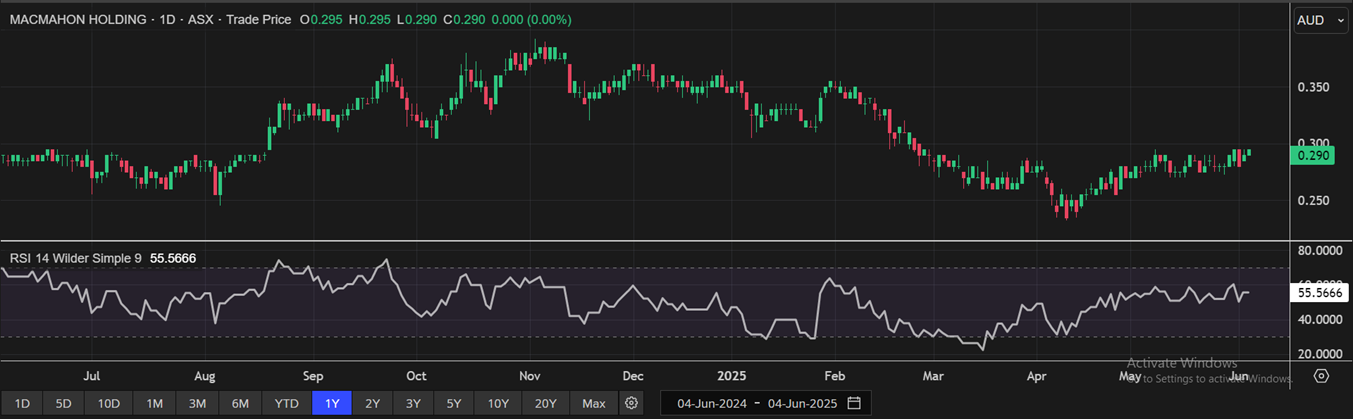Click the active 1Y range button
The image size is (1353, 419).
pyautogui.click(x=331, y=403)
